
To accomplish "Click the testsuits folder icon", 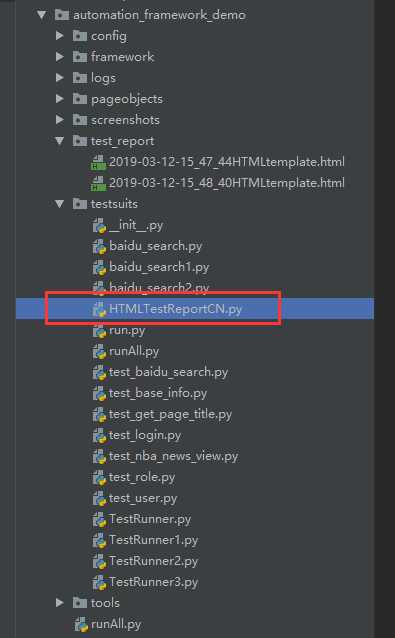I will pos(80,203).
